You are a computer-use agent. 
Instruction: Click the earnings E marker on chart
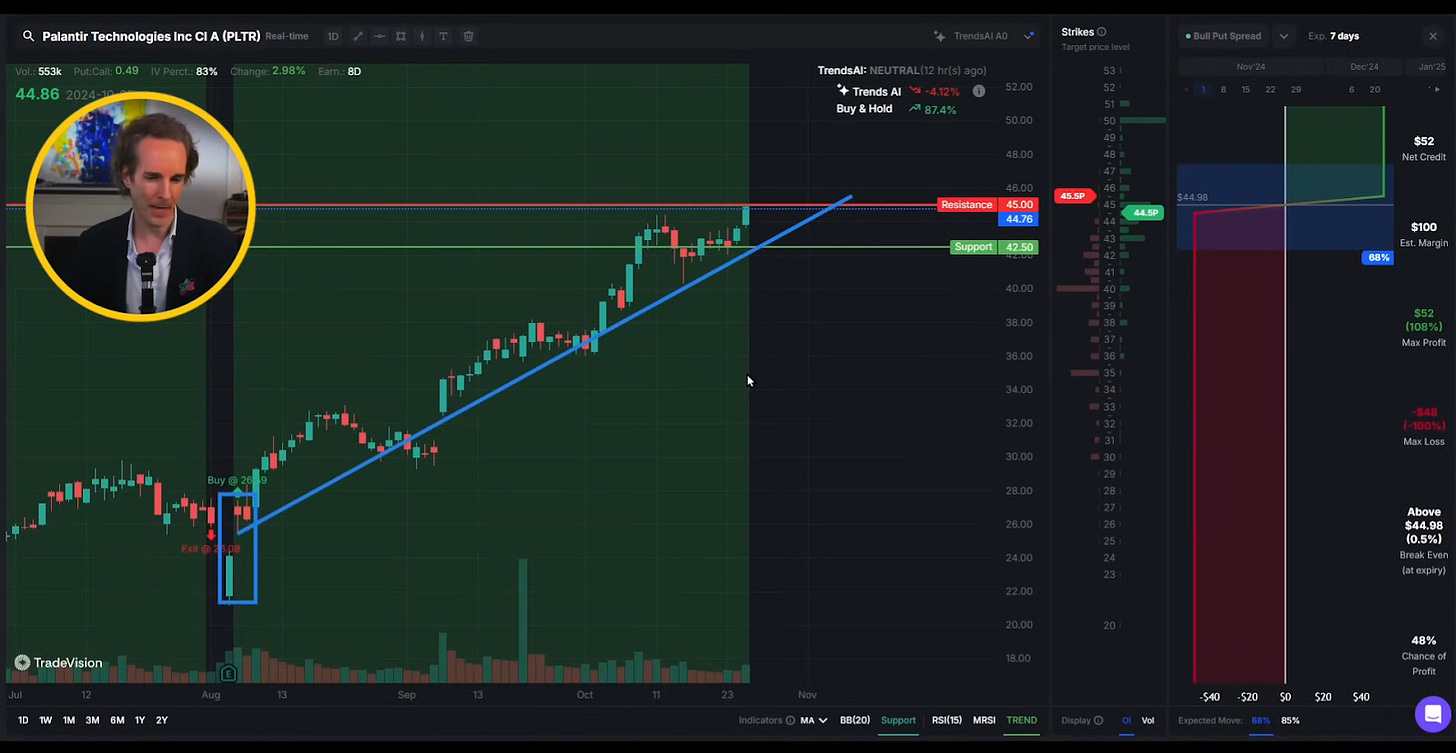(228, 673)
